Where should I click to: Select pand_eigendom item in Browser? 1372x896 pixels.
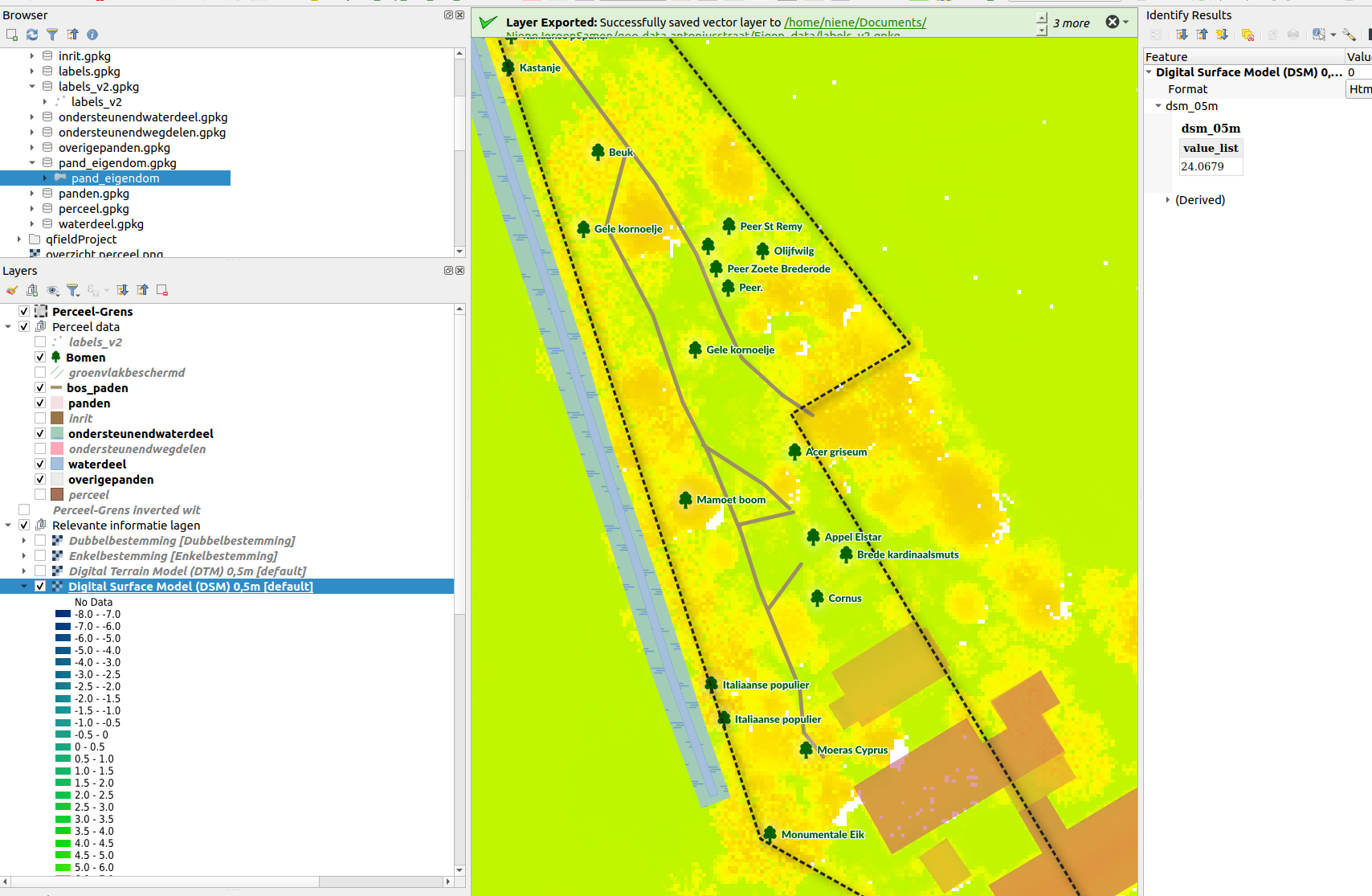pos(115,178)
